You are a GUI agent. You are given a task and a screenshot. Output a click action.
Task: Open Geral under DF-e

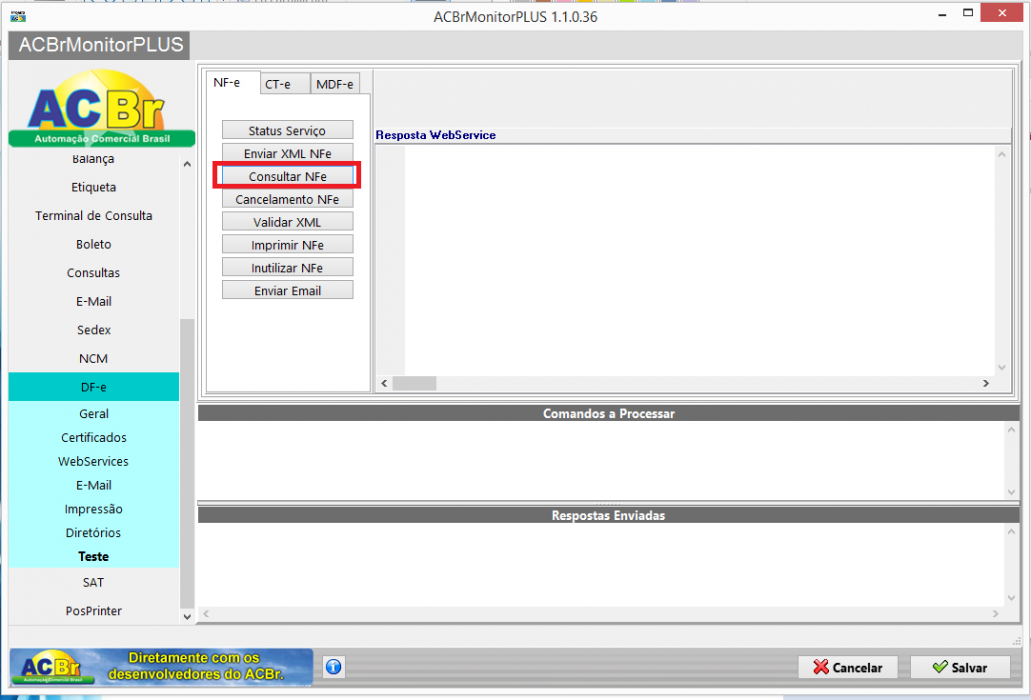(x=93, y=413)
